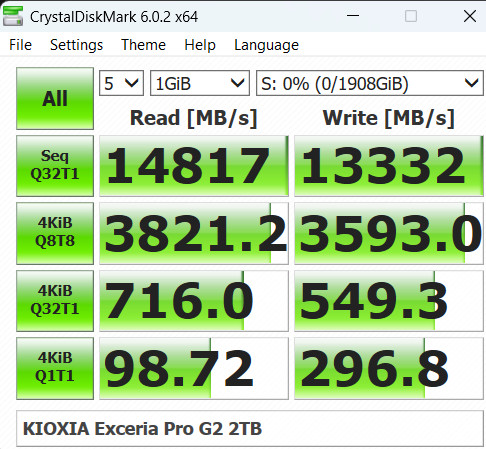Click the CrystalDiskMark app icon in title bar
Image resolution: width=486 pixels, height=449 pixels.
[13, 16]
